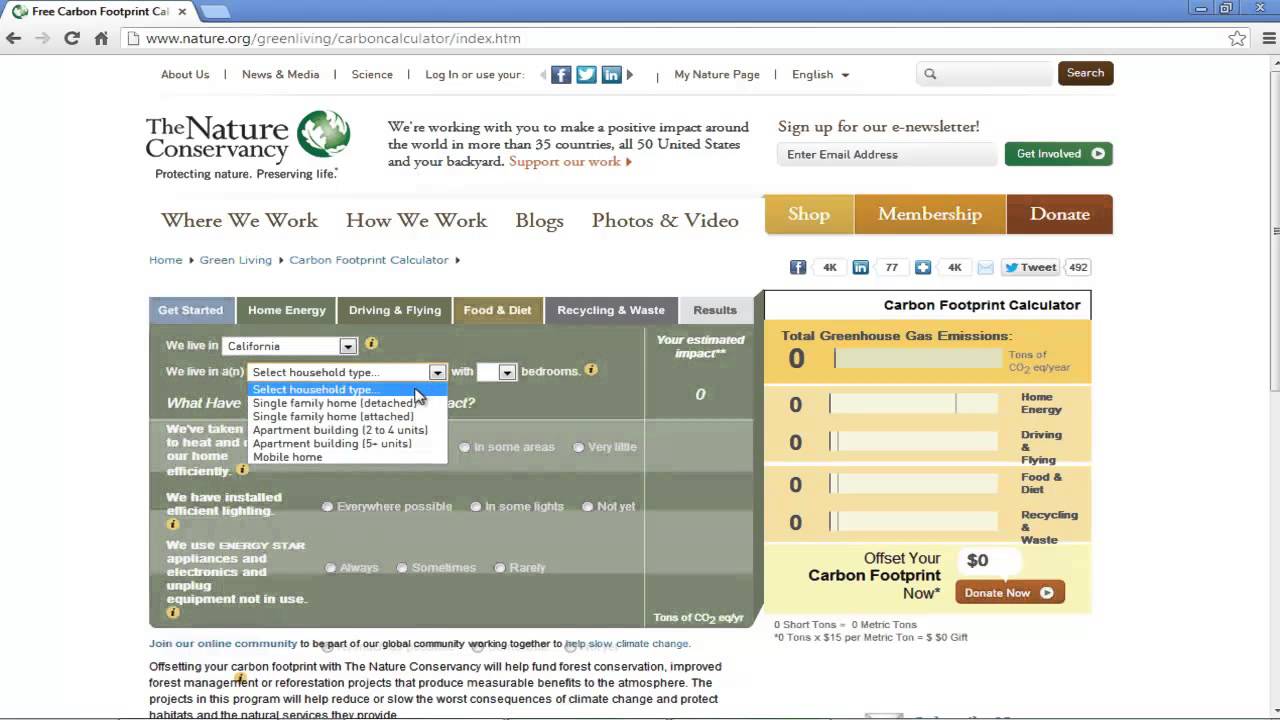This screenshot has height=720, width=1280.
Task: Click the info icon beside bedrooms
Action: pos(591,369)
